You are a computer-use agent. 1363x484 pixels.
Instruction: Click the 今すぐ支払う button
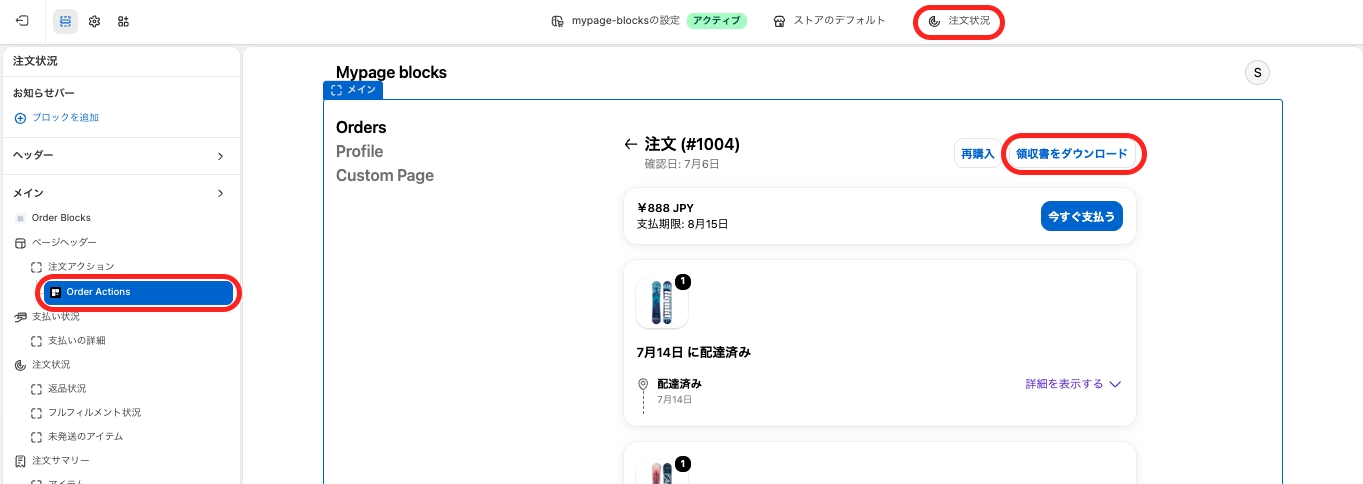tap(1081, 216)
